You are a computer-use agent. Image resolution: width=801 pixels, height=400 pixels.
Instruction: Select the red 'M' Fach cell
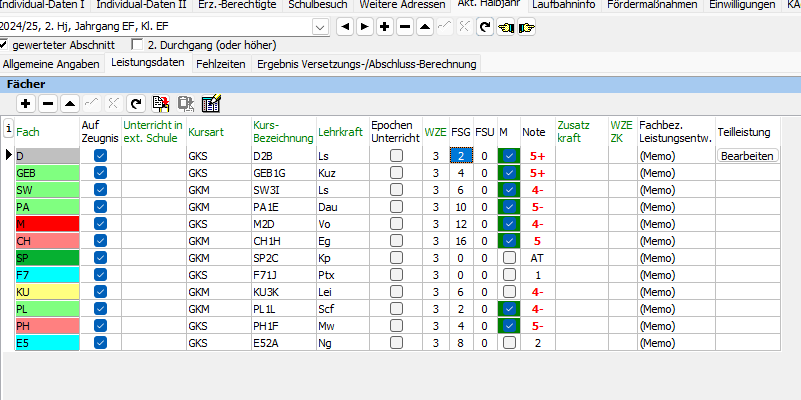[x=48, y=224]
